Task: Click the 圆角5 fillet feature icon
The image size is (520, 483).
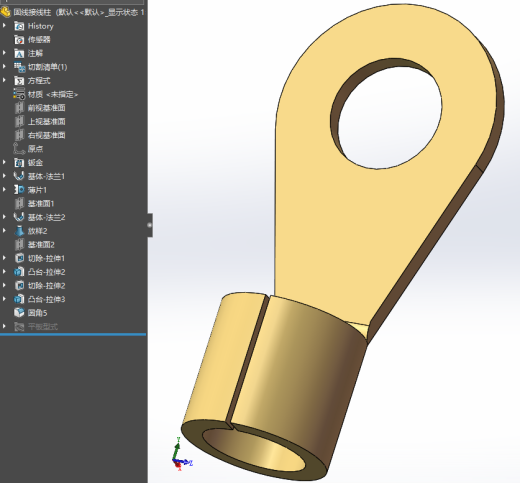Action: pos(19,313)
